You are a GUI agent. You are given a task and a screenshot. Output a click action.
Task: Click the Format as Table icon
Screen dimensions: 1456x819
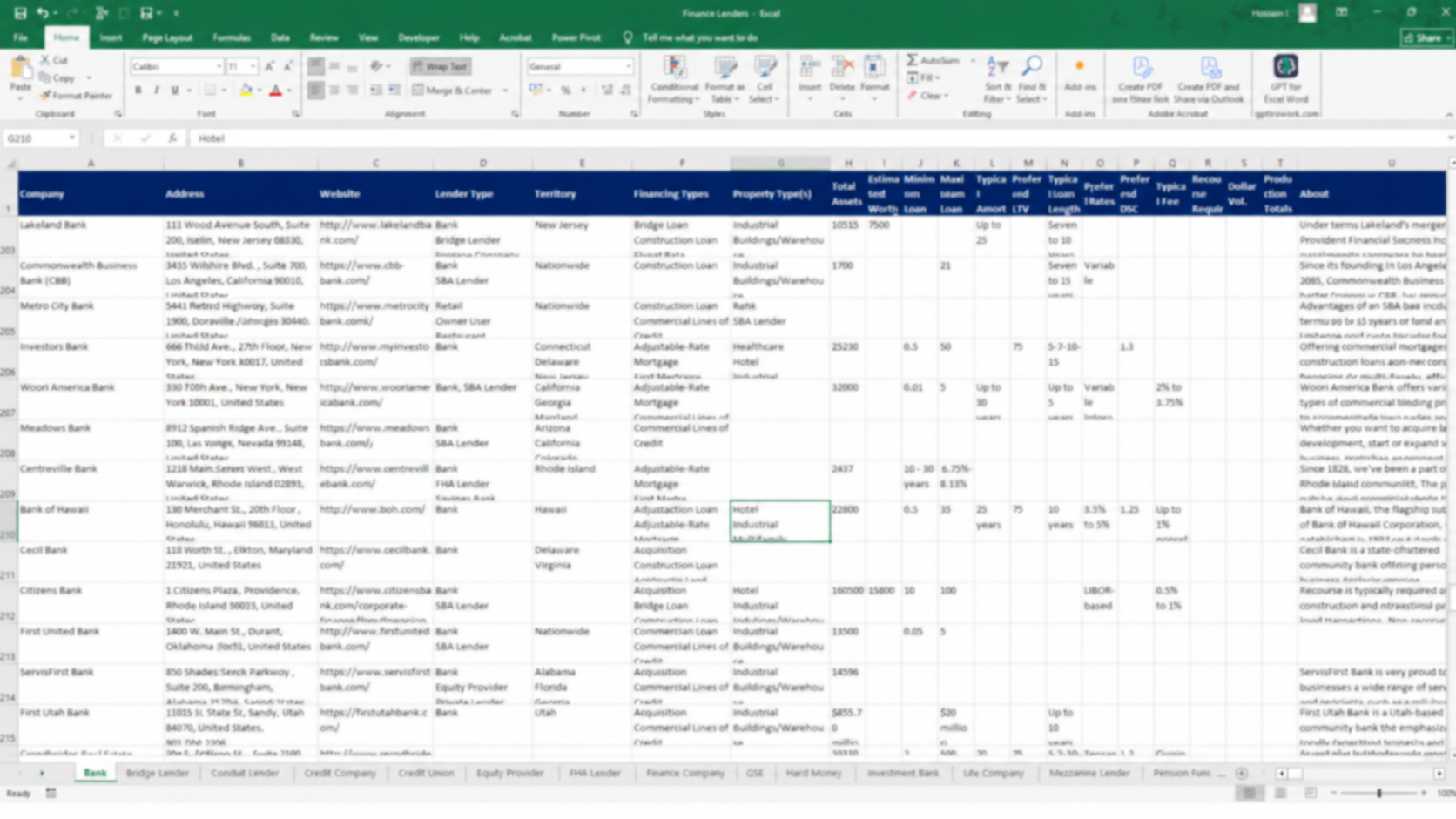pyautogui.click(x=725, y=80)
